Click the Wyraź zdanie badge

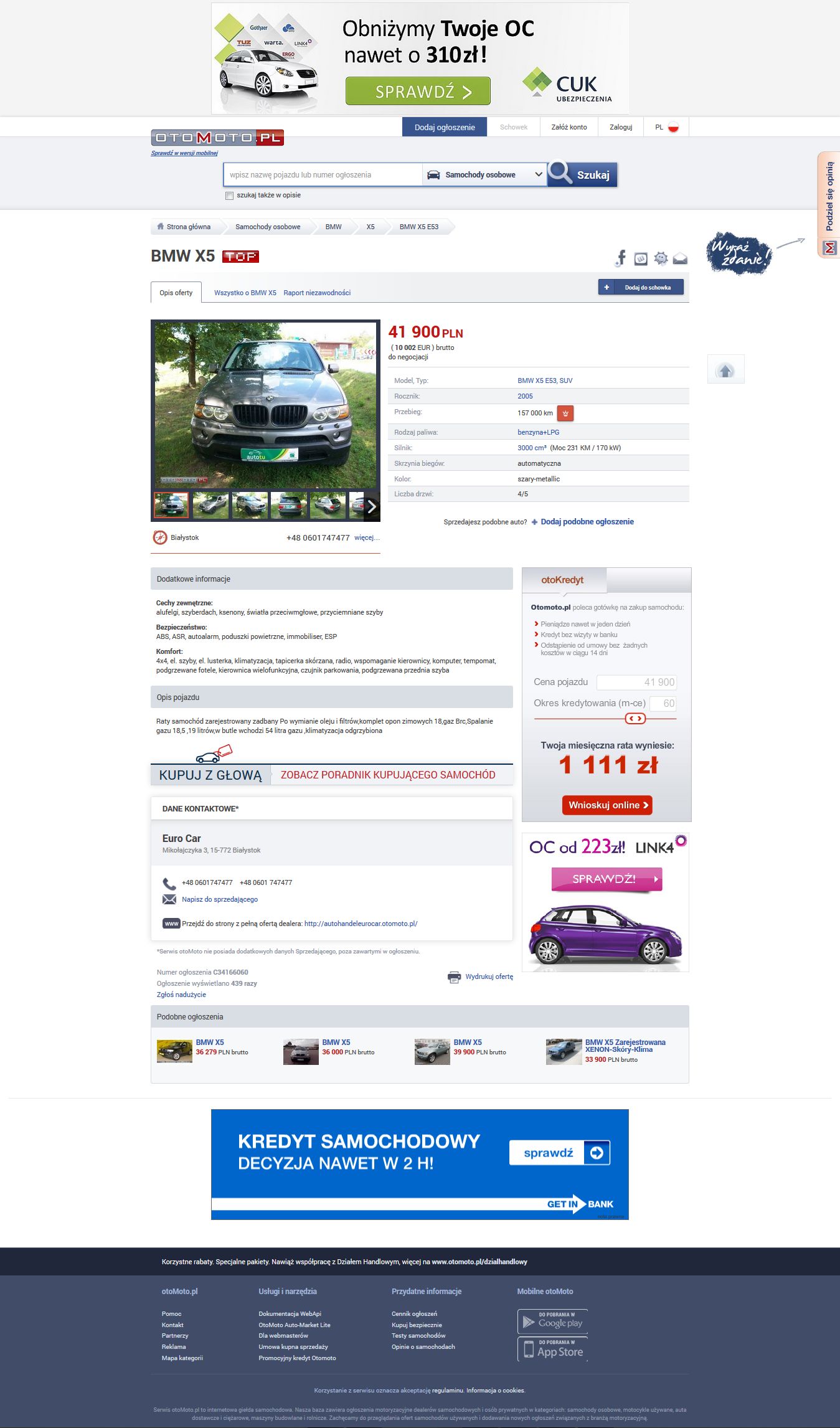pos(739,254)
